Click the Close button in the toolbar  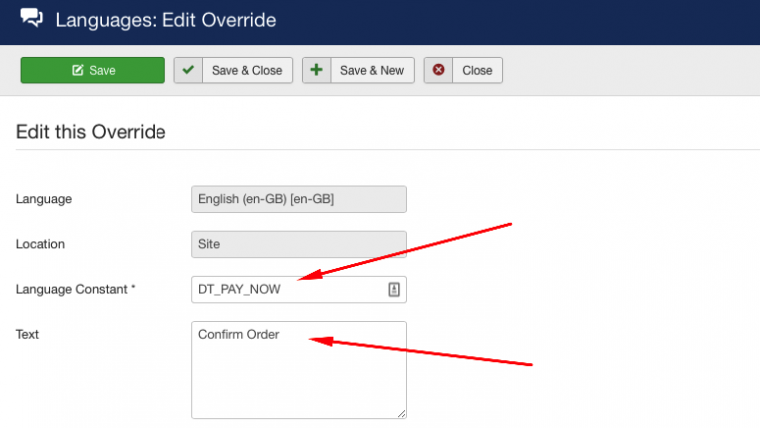(463, 70)
